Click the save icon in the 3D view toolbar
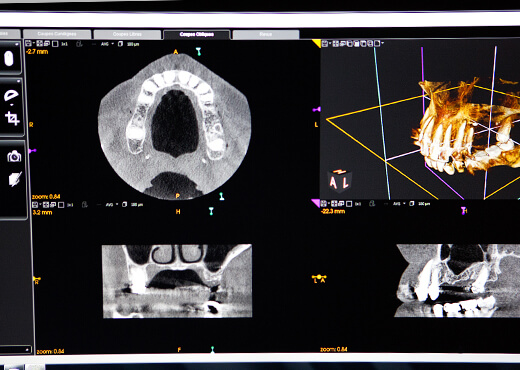Viewport: 520px width, 370px height. [x=324, y=44]
